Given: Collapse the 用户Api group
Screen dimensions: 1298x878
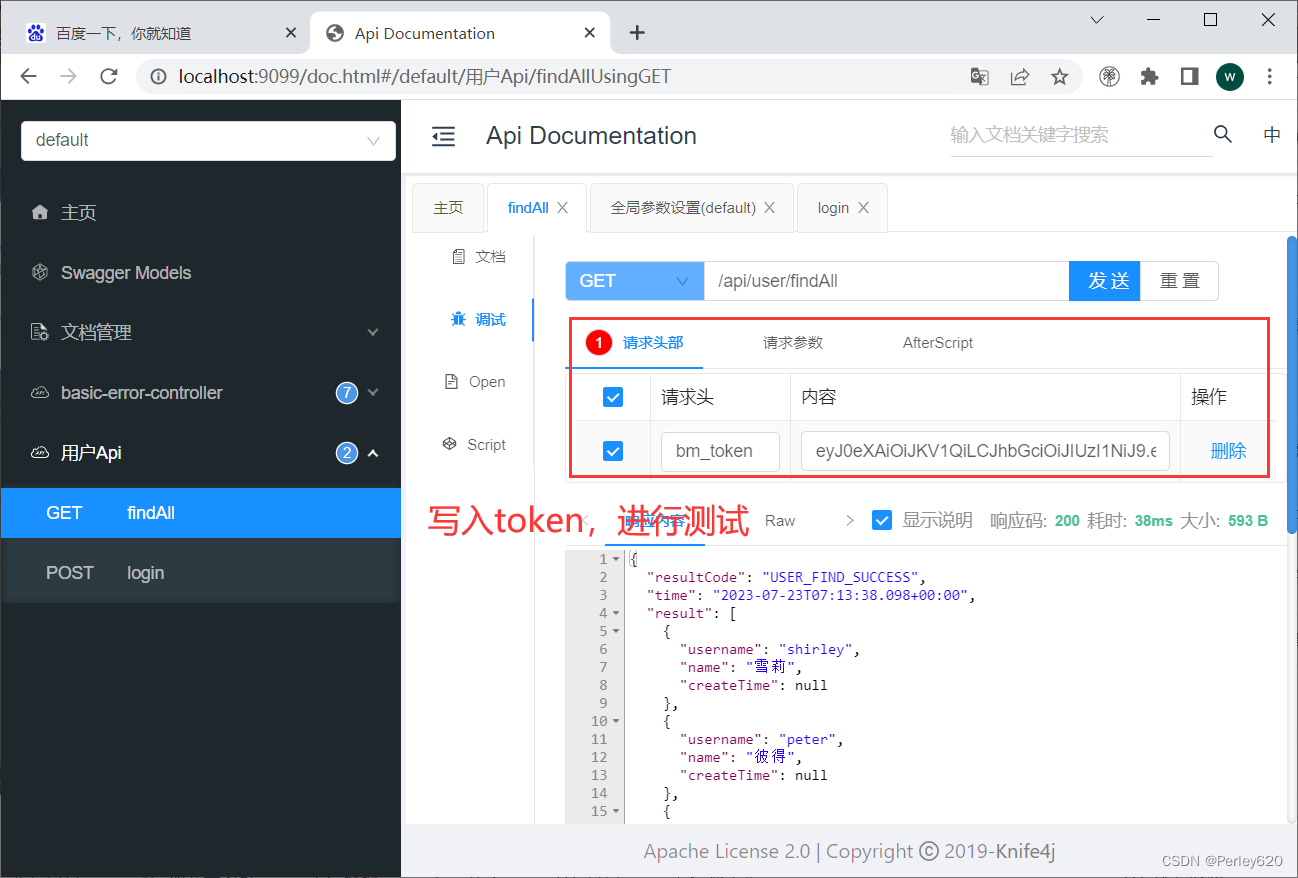Looking at the screenshot, I should point(200,452).
